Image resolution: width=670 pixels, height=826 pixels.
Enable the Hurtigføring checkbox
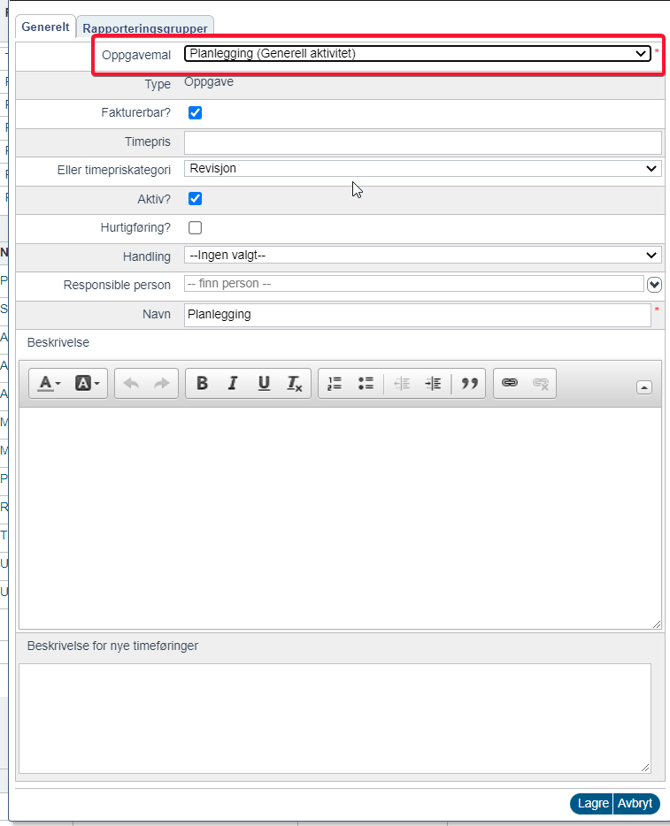pyautogui.click(x=195, y=228)
